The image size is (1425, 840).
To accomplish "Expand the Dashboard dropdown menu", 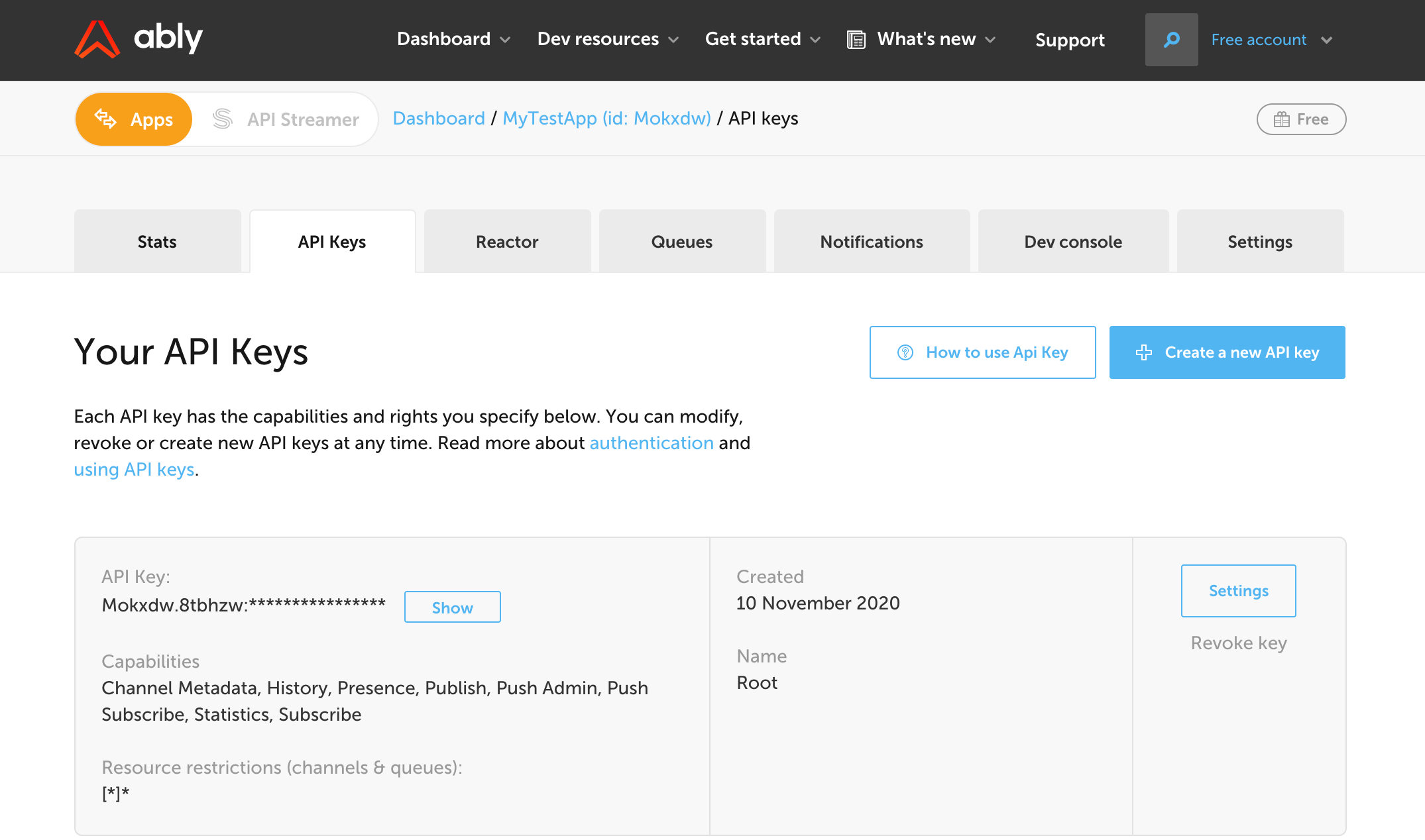I will (x=453, y=39).
